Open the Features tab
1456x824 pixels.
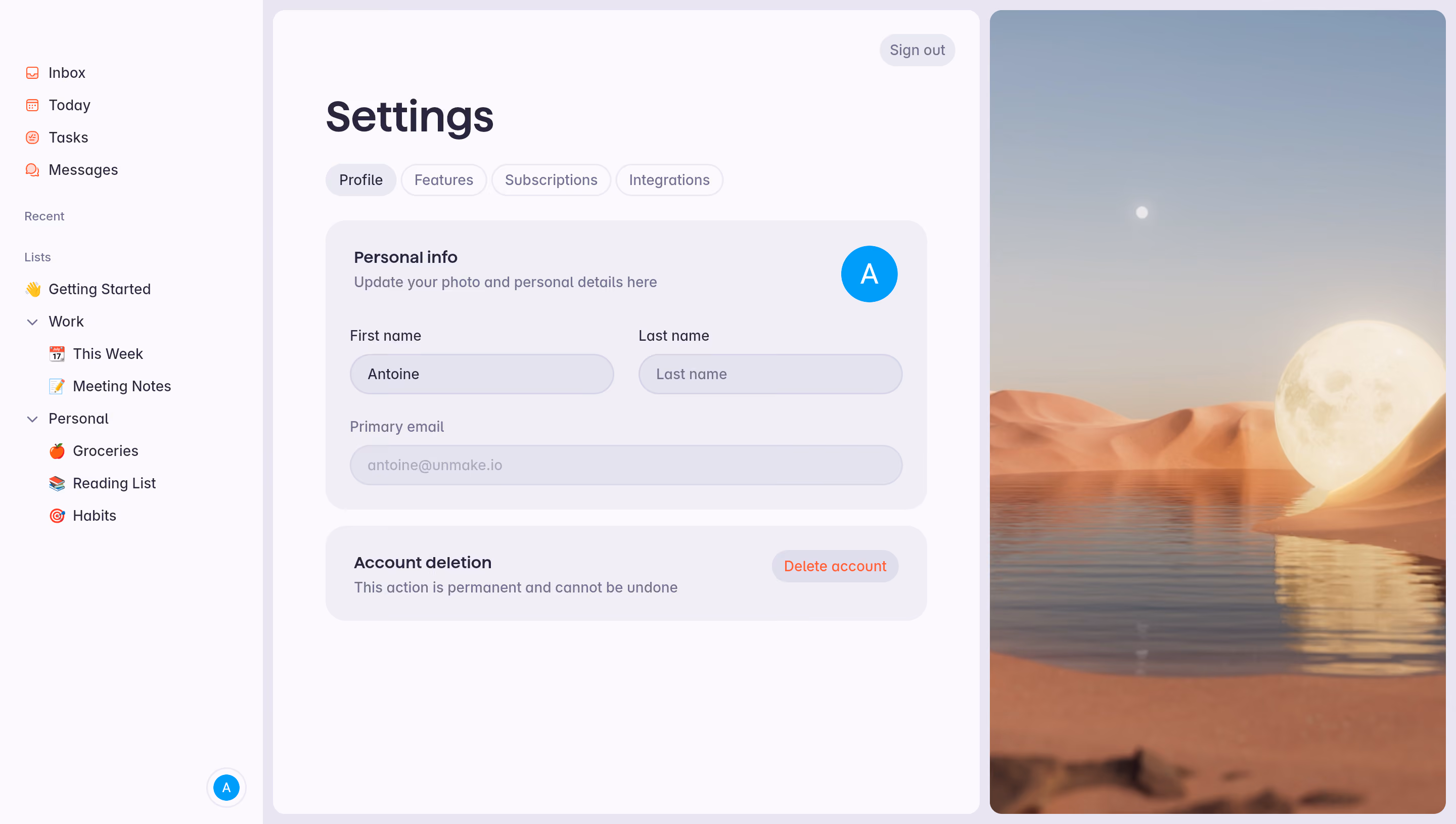click(x=444, y=180)
